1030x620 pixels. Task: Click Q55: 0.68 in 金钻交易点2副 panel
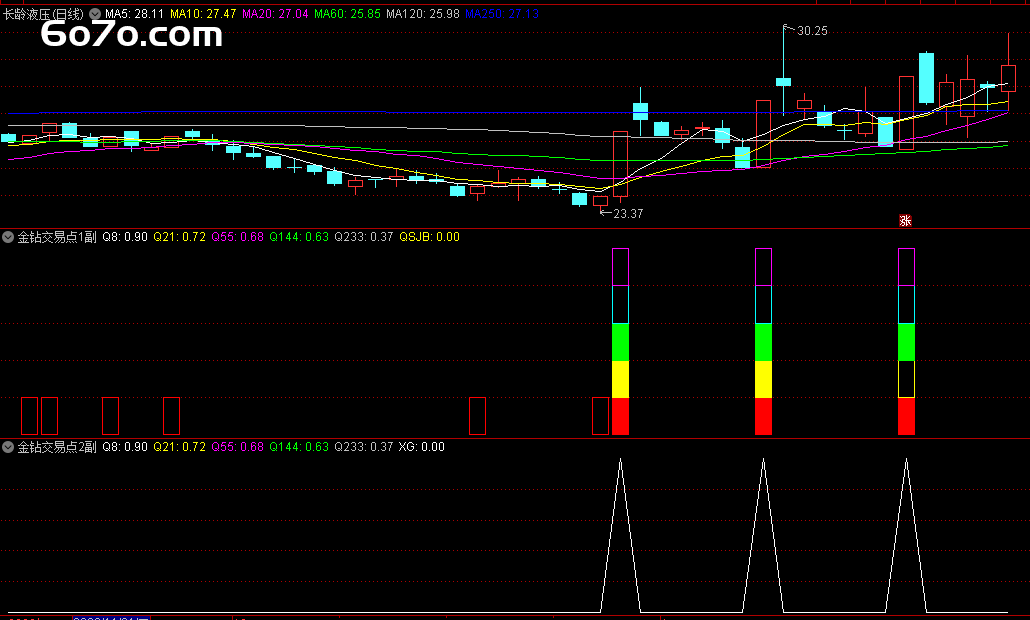tap(237, 447)
